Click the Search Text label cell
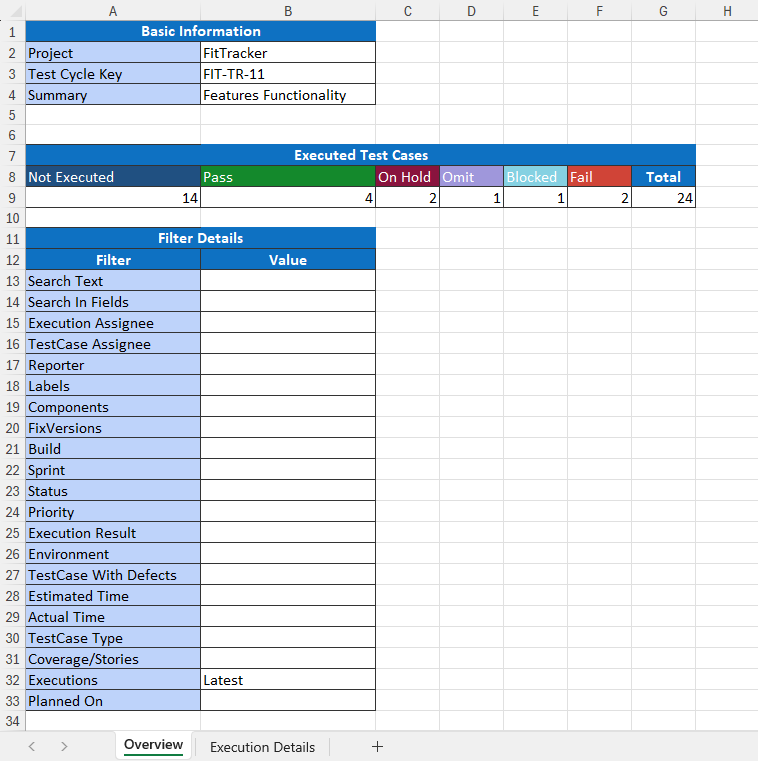Viewport: 758px width, 761px height. tap(113, 281)
